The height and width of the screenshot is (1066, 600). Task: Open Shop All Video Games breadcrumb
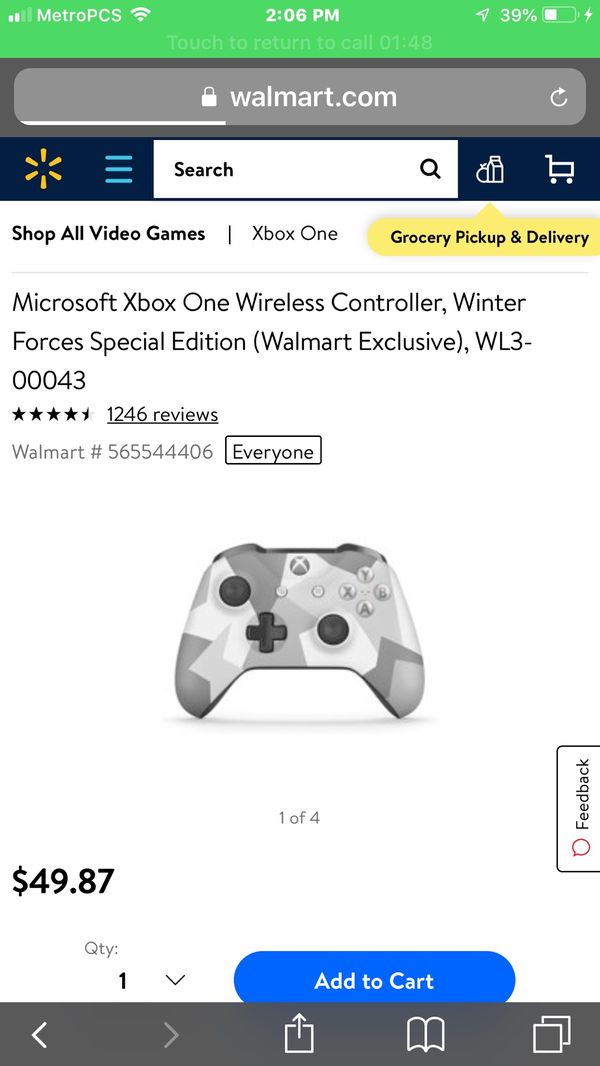pos(108,233)
